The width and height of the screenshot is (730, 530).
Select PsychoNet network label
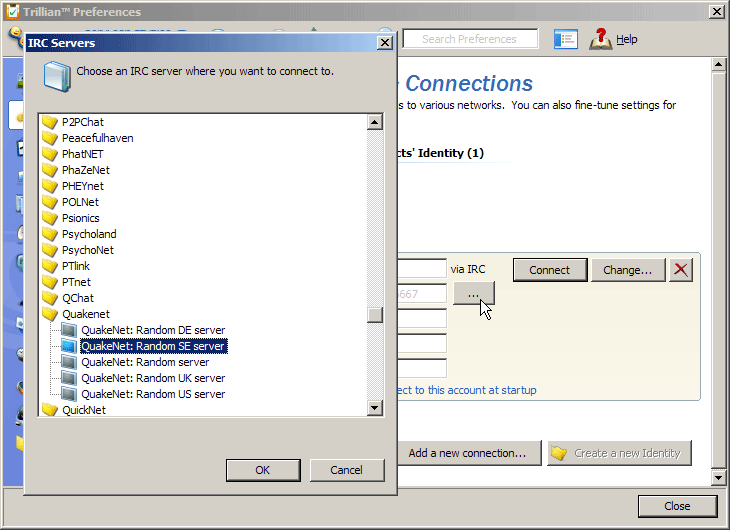coord(88,250)
